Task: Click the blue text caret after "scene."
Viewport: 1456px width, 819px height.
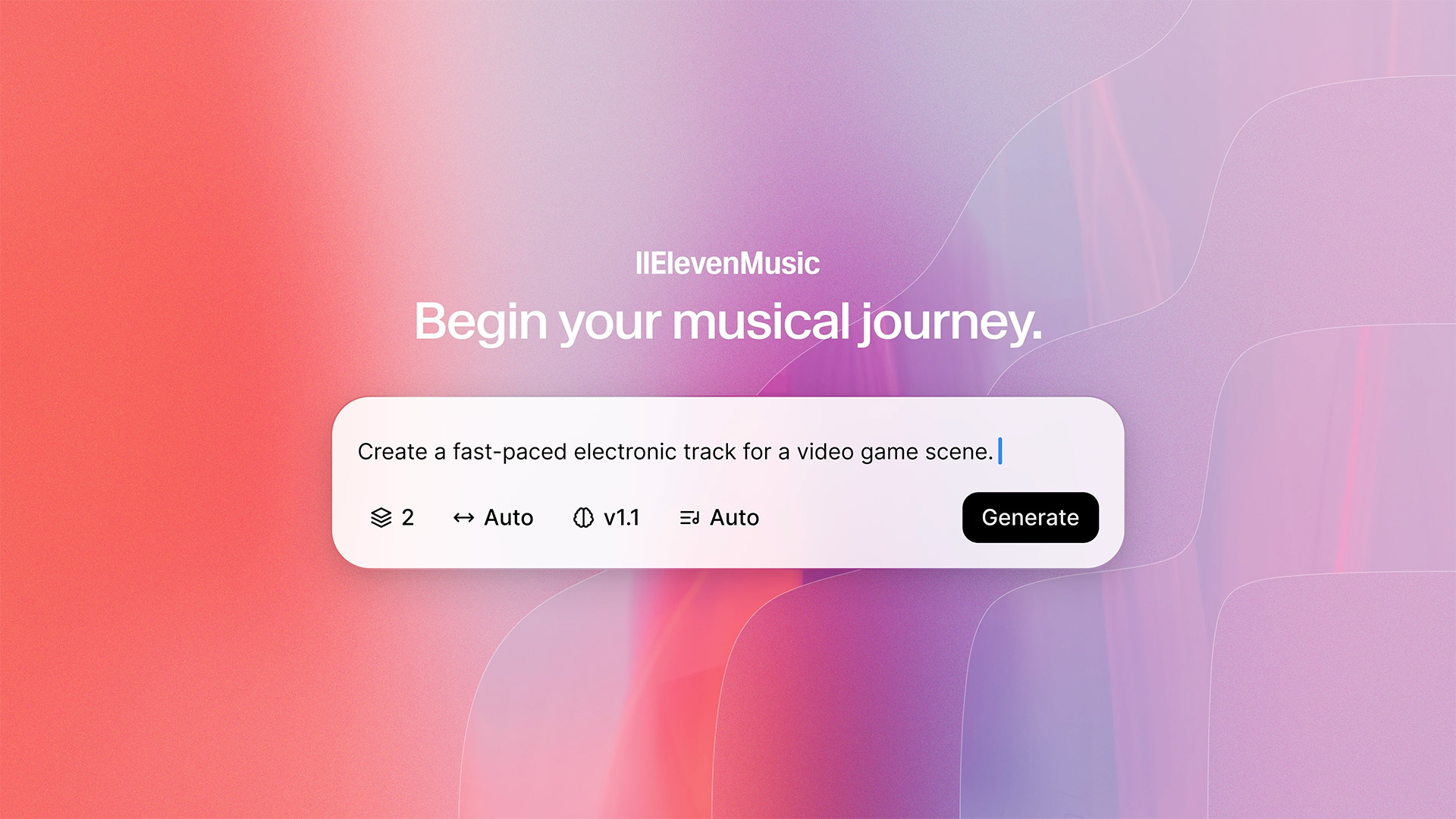Action: point(1000,450)
